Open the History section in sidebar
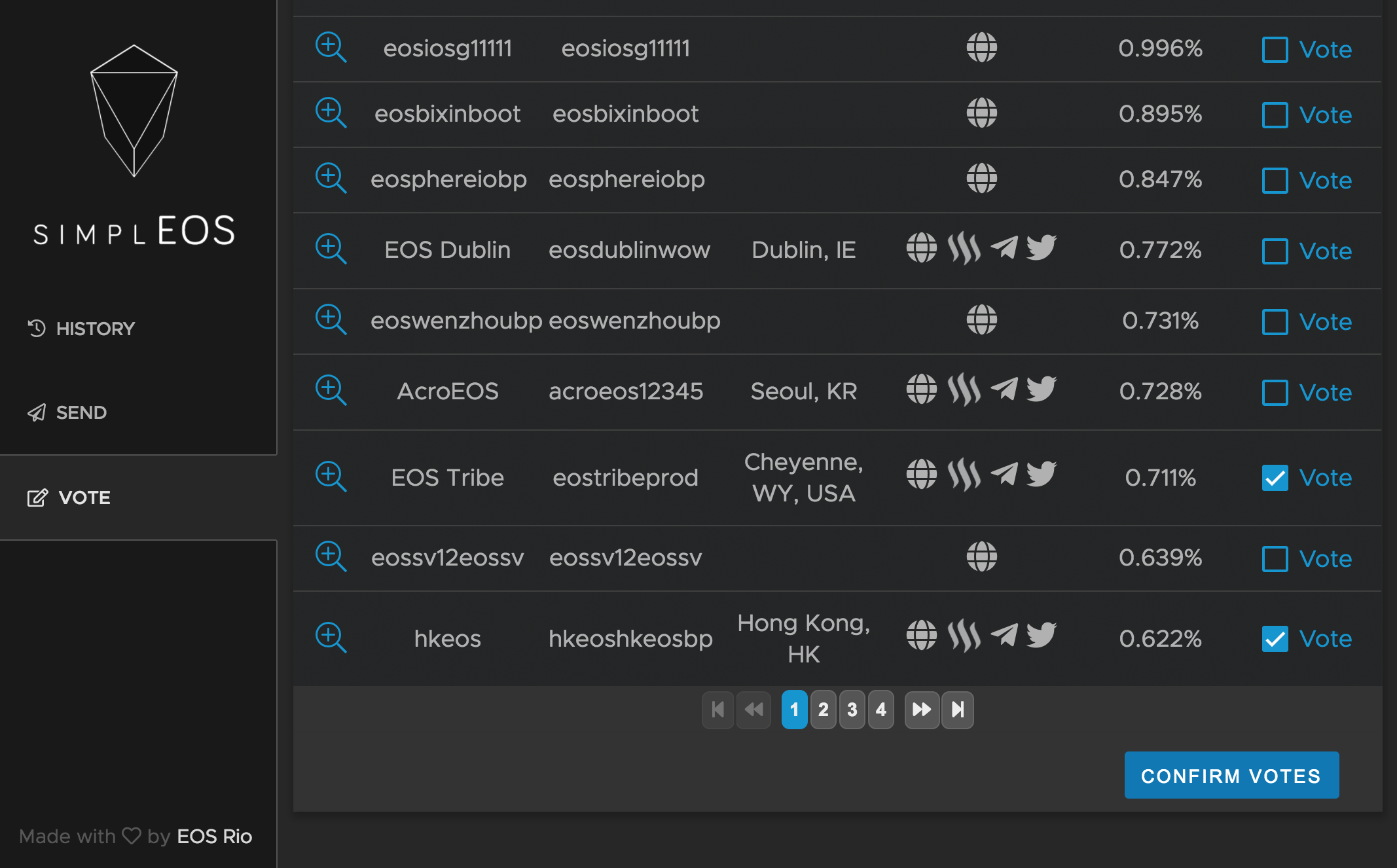1397x868 pixels. click(x=81, y=329)
